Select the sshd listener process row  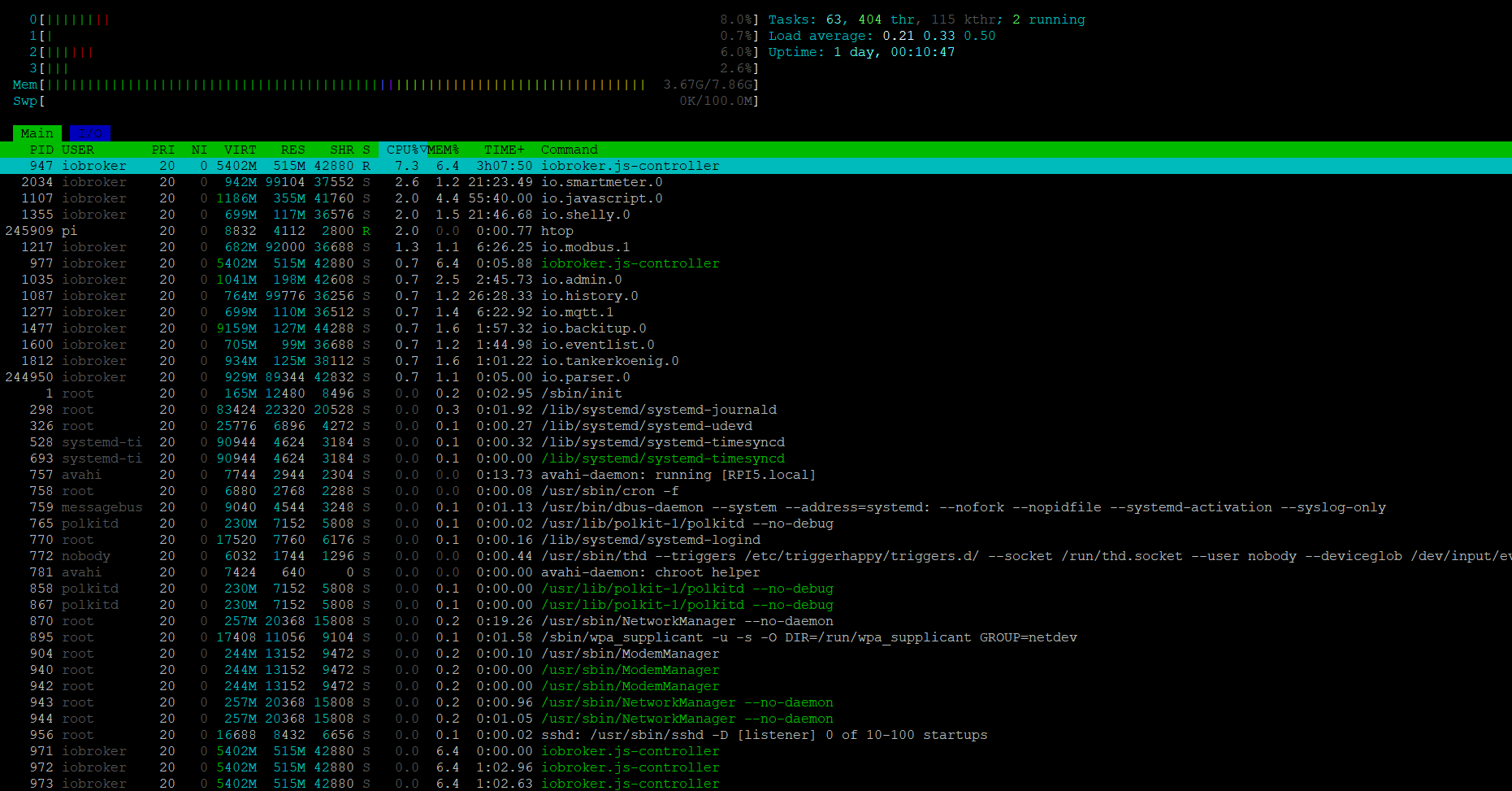tap(756, 735)
